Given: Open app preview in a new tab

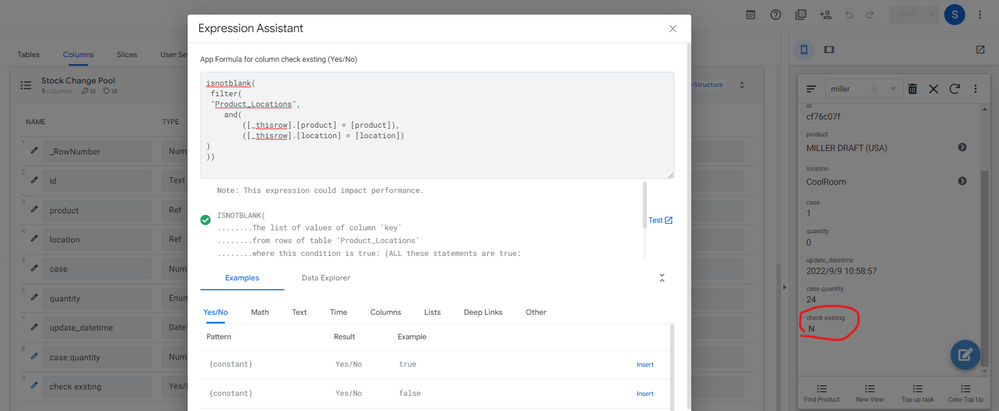Looking at the screenshot, I should (x=980, y=50).
